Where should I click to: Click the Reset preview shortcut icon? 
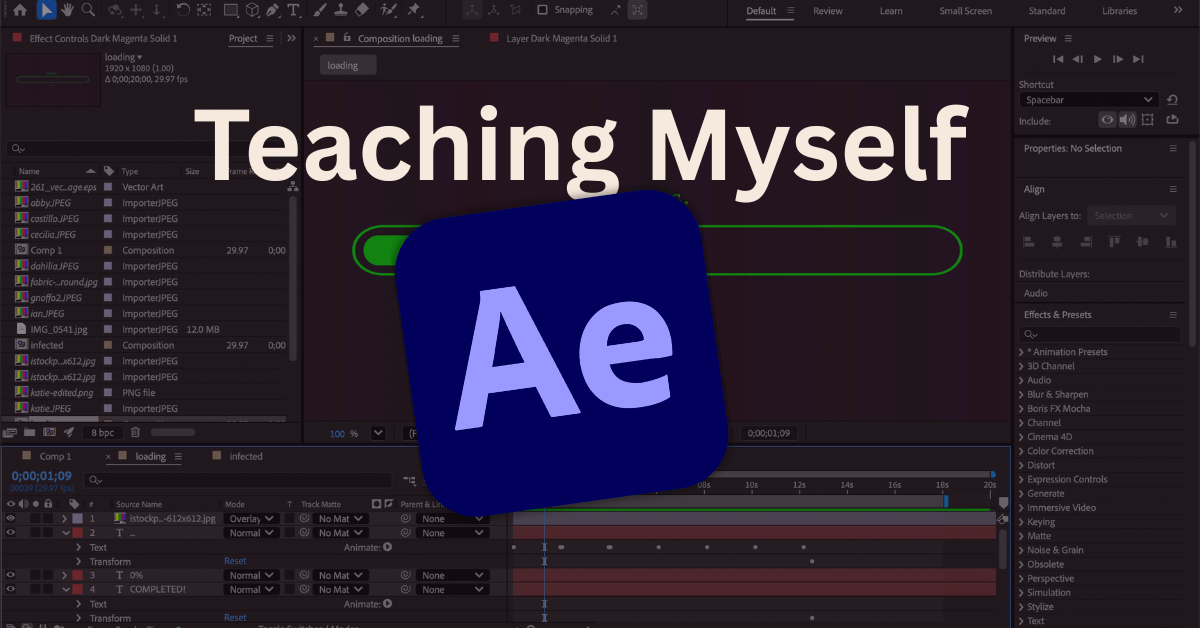[x=1172, y=100]
